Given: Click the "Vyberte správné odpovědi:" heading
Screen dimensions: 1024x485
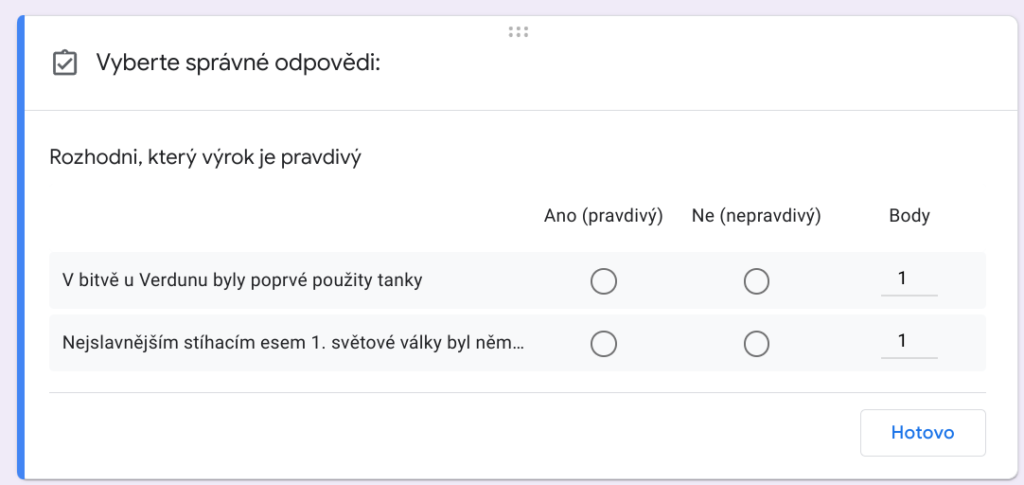Looking at the screenshot, I should [x=238, y=64].
